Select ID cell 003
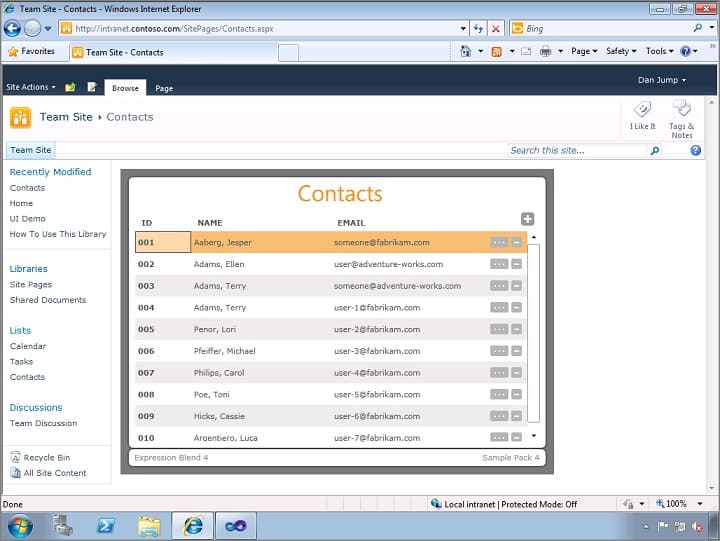This screenshot has height=541, width=720. click(x=146, y=286)
